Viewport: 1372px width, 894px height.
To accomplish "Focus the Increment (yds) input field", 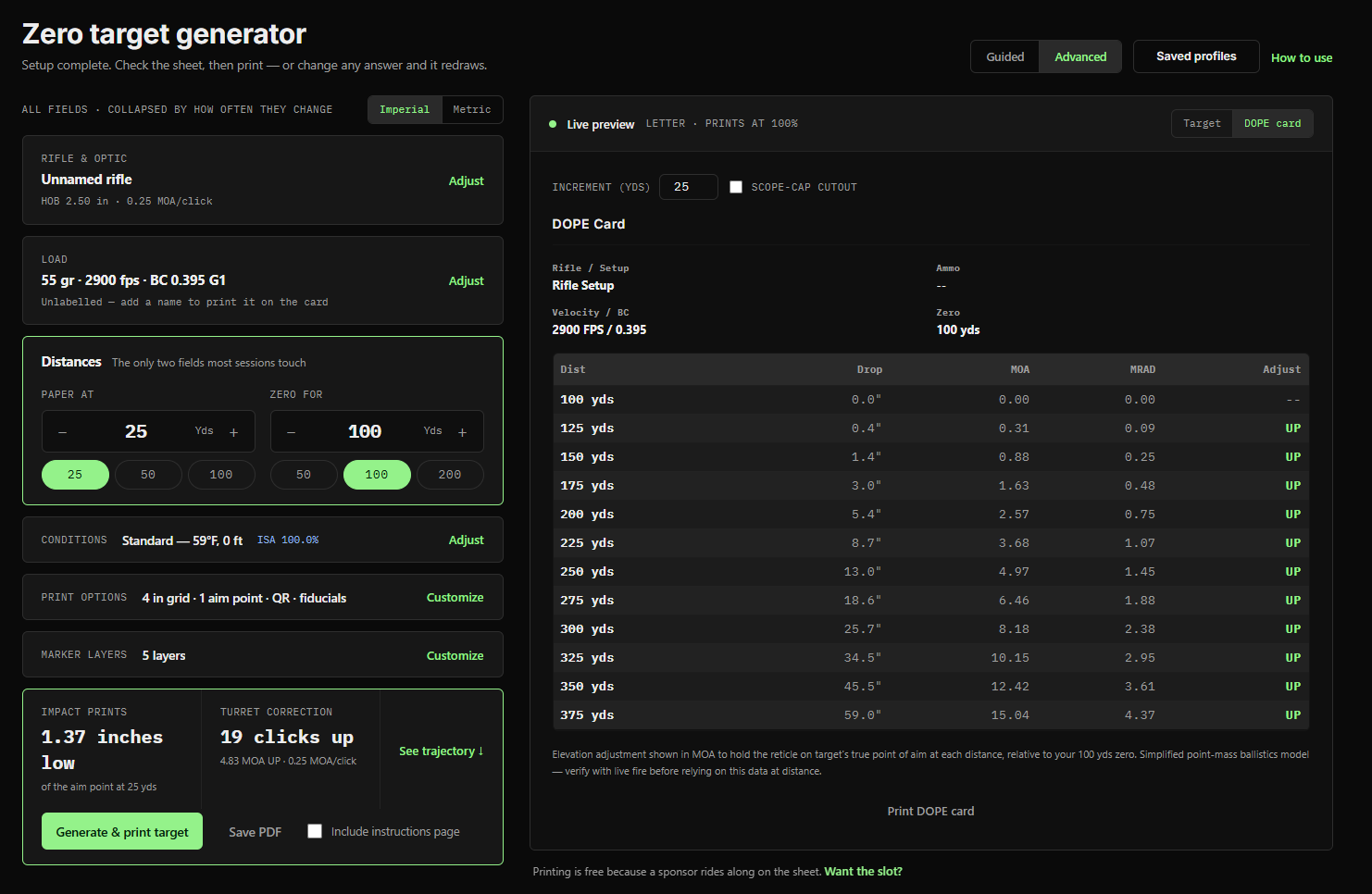I will tap(689, 187).
